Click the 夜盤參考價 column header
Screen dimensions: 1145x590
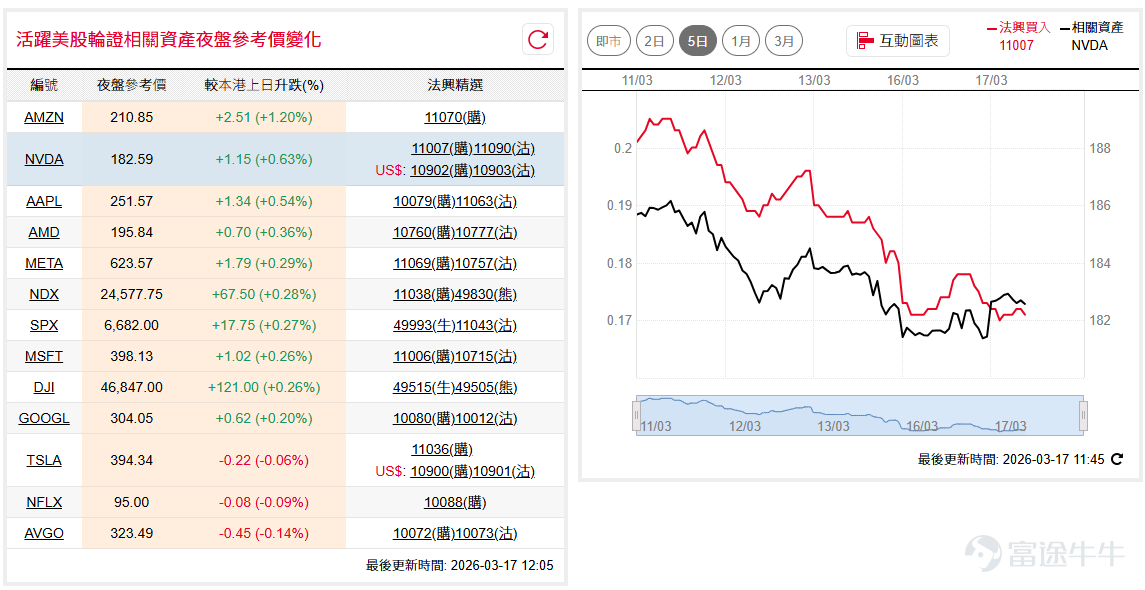tap(131, 85)
